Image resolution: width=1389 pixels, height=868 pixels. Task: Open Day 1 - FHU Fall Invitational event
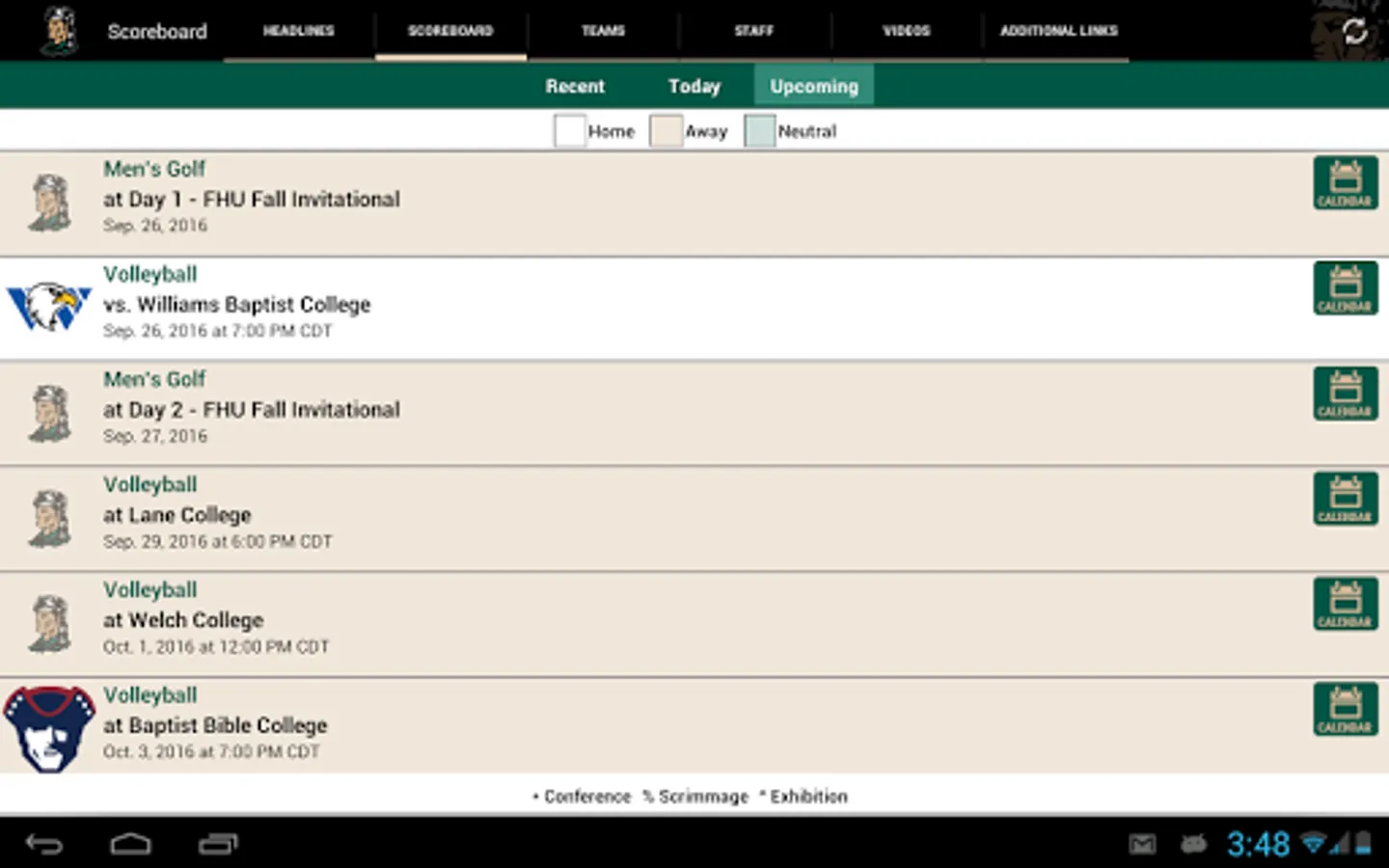click(694, 203)
